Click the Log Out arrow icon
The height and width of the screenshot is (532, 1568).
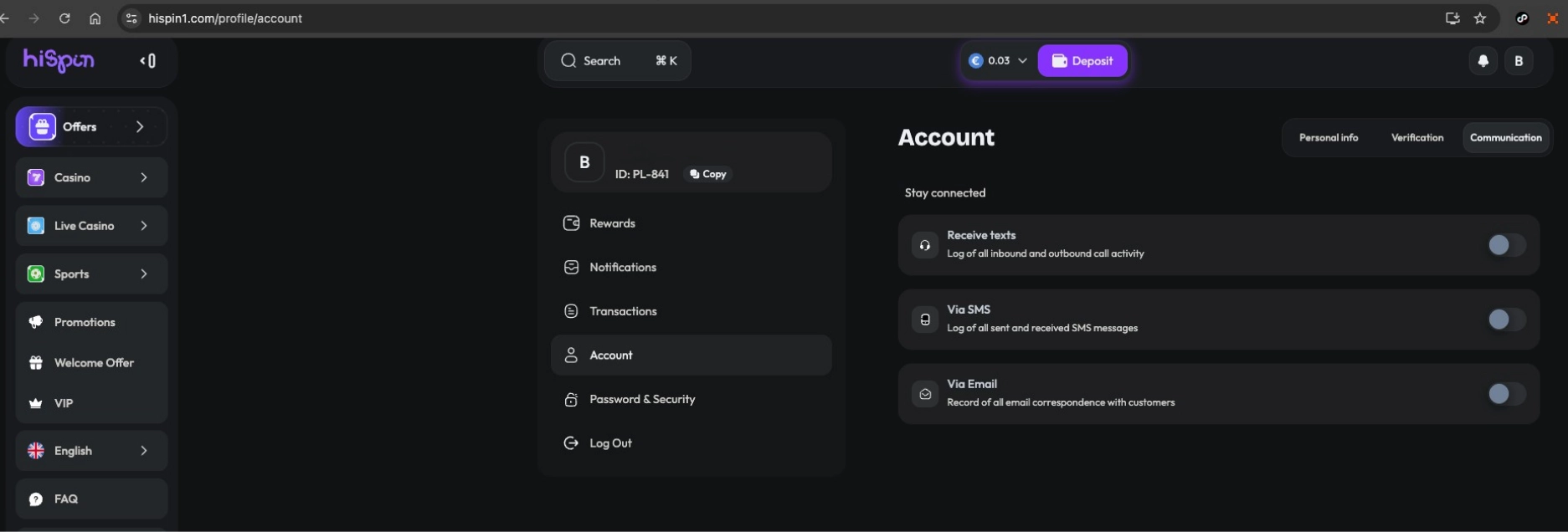tap(572, 443)
